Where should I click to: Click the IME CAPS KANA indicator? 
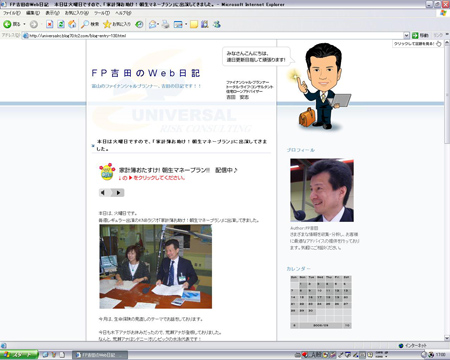(382, 355)
